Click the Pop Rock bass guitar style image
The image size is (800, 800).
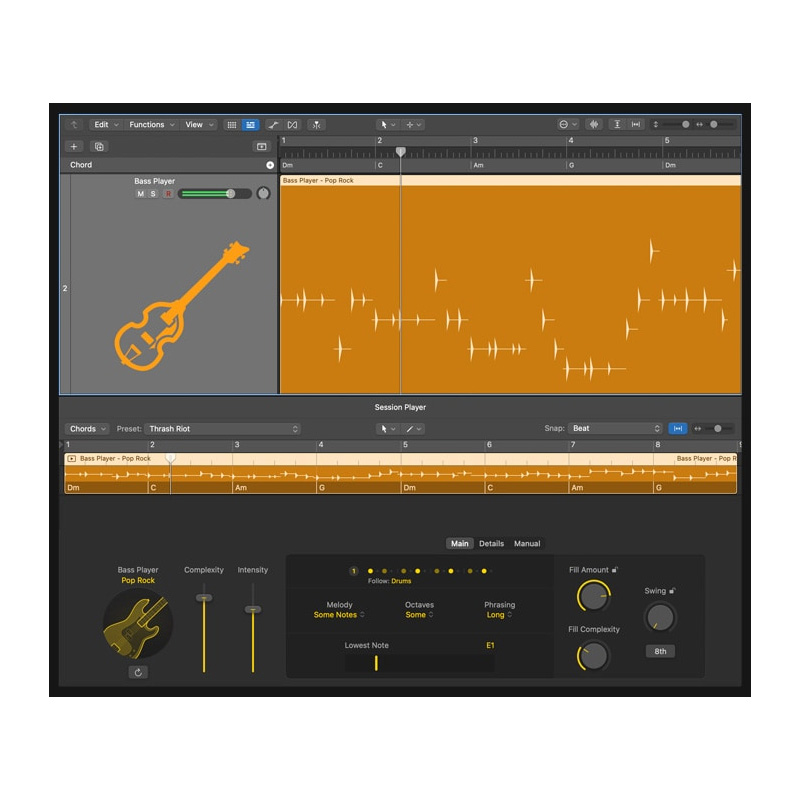click(x=138, y=623)
